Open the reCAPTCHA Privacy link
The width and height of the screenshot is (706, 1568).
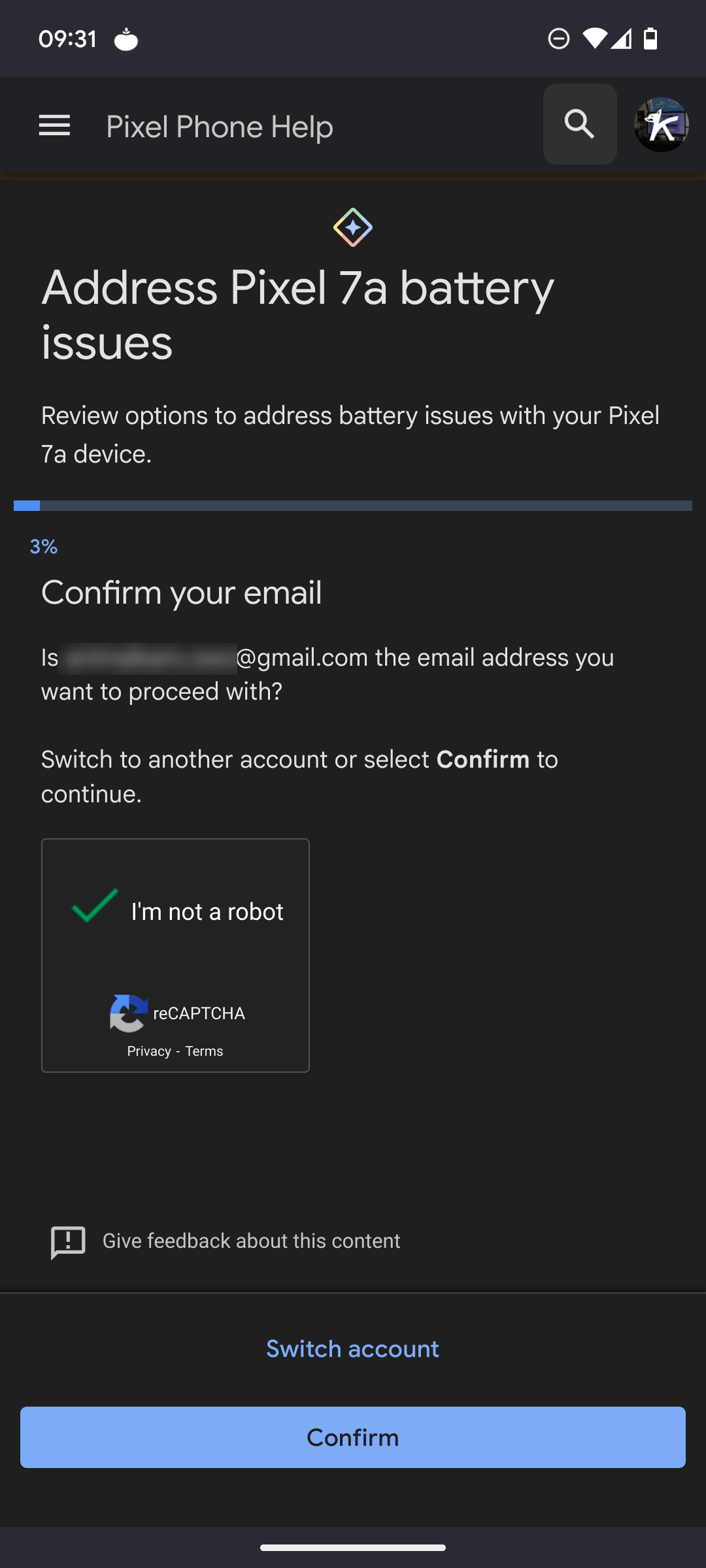(148, 1051)
